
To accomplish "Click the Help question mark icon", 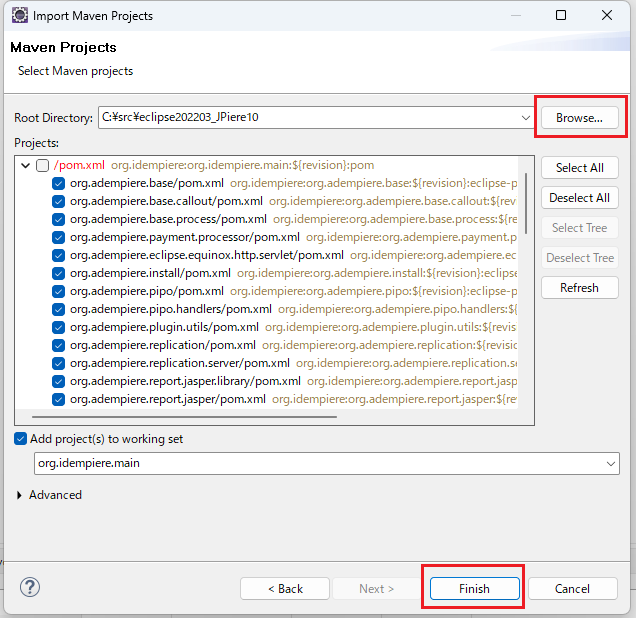I will pyautogui.click(x=30, y=587).
